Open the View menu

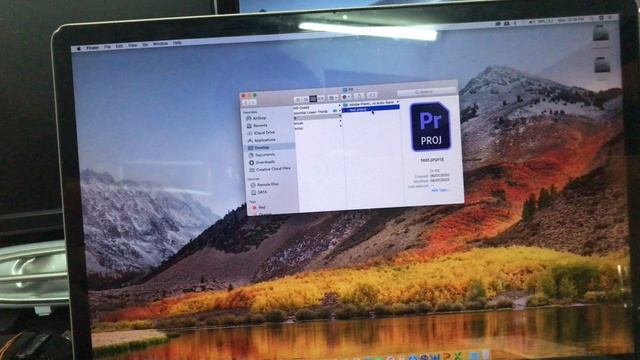coord(133,45)
